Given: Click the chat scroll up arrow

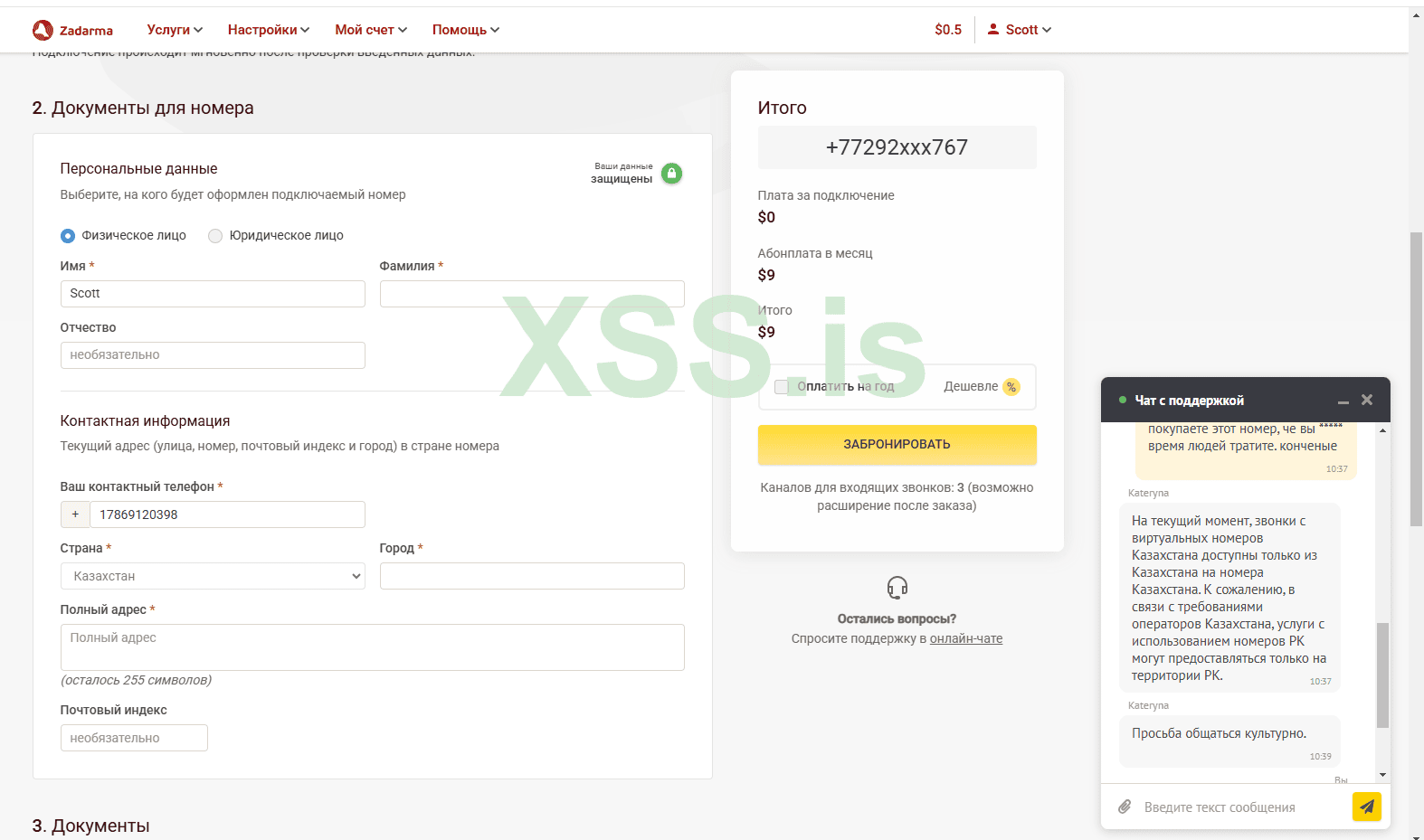Looking at the screenshot, I should click(1382, 430).
